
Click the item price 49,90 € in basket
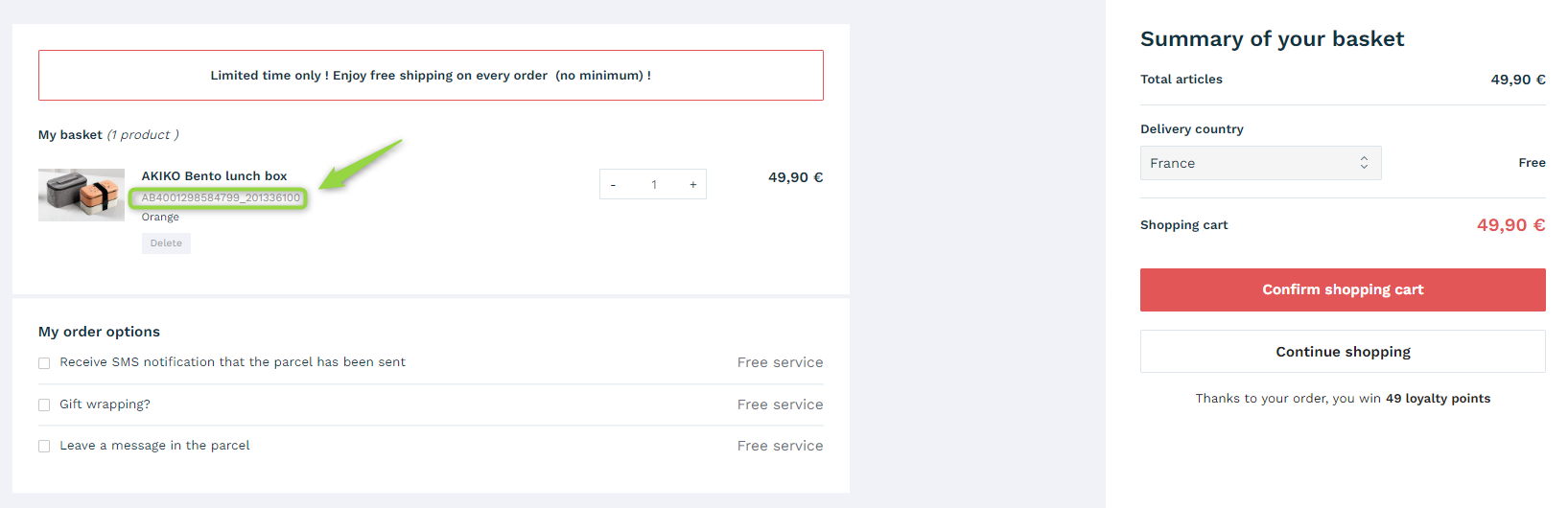pyautogui.click(x=795, y=177)
